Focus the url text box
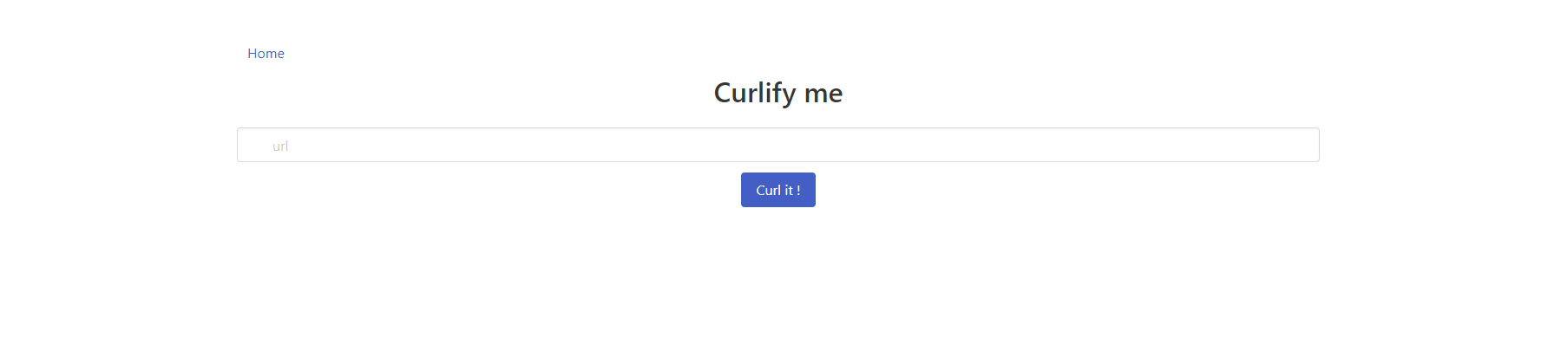Viewport: 1568px width, 345px height. pyautogui.click(x=777, y=145)
